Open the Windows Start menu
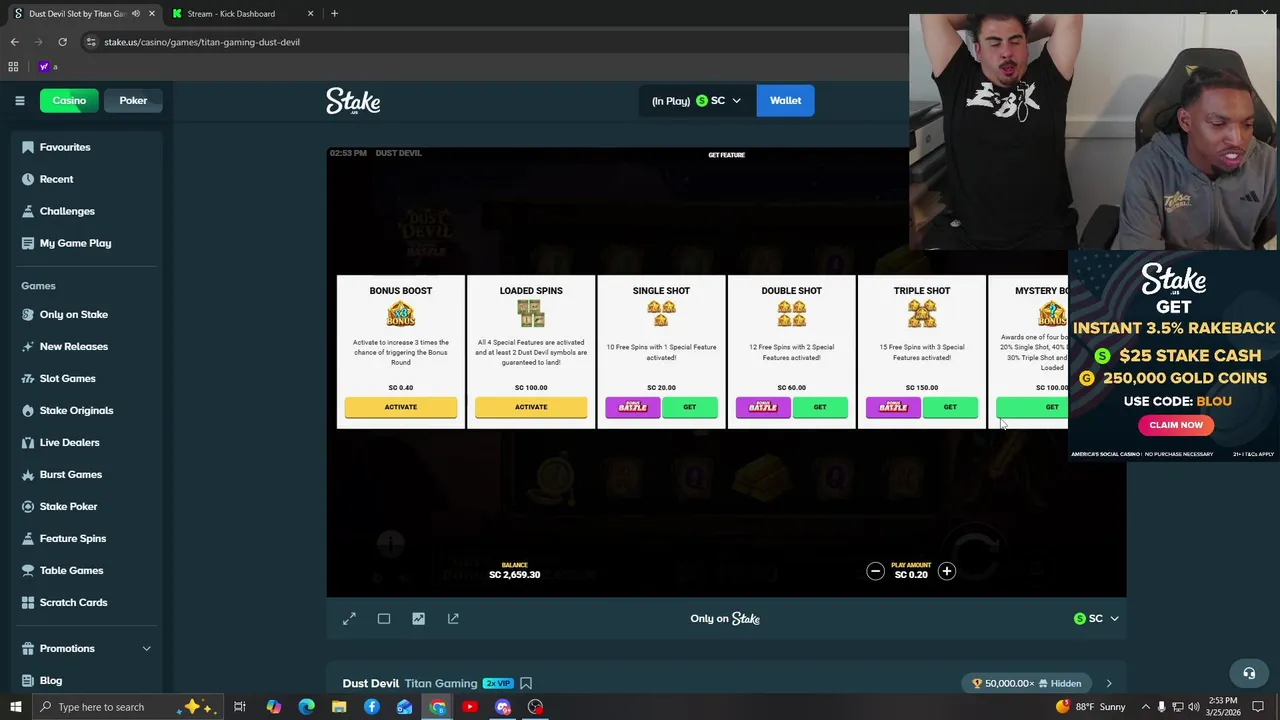 (x=16, y=707)
